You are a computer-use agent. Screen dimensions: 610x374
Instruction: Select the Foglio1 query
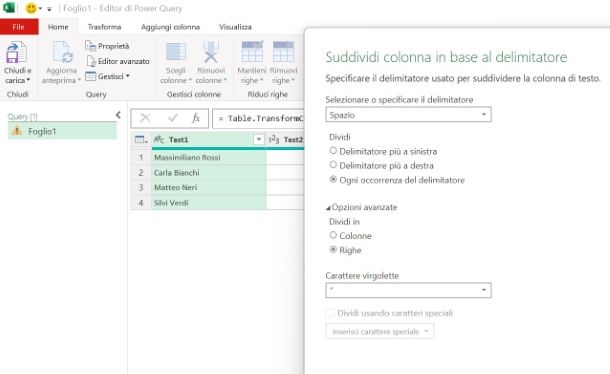coord(62,131)
